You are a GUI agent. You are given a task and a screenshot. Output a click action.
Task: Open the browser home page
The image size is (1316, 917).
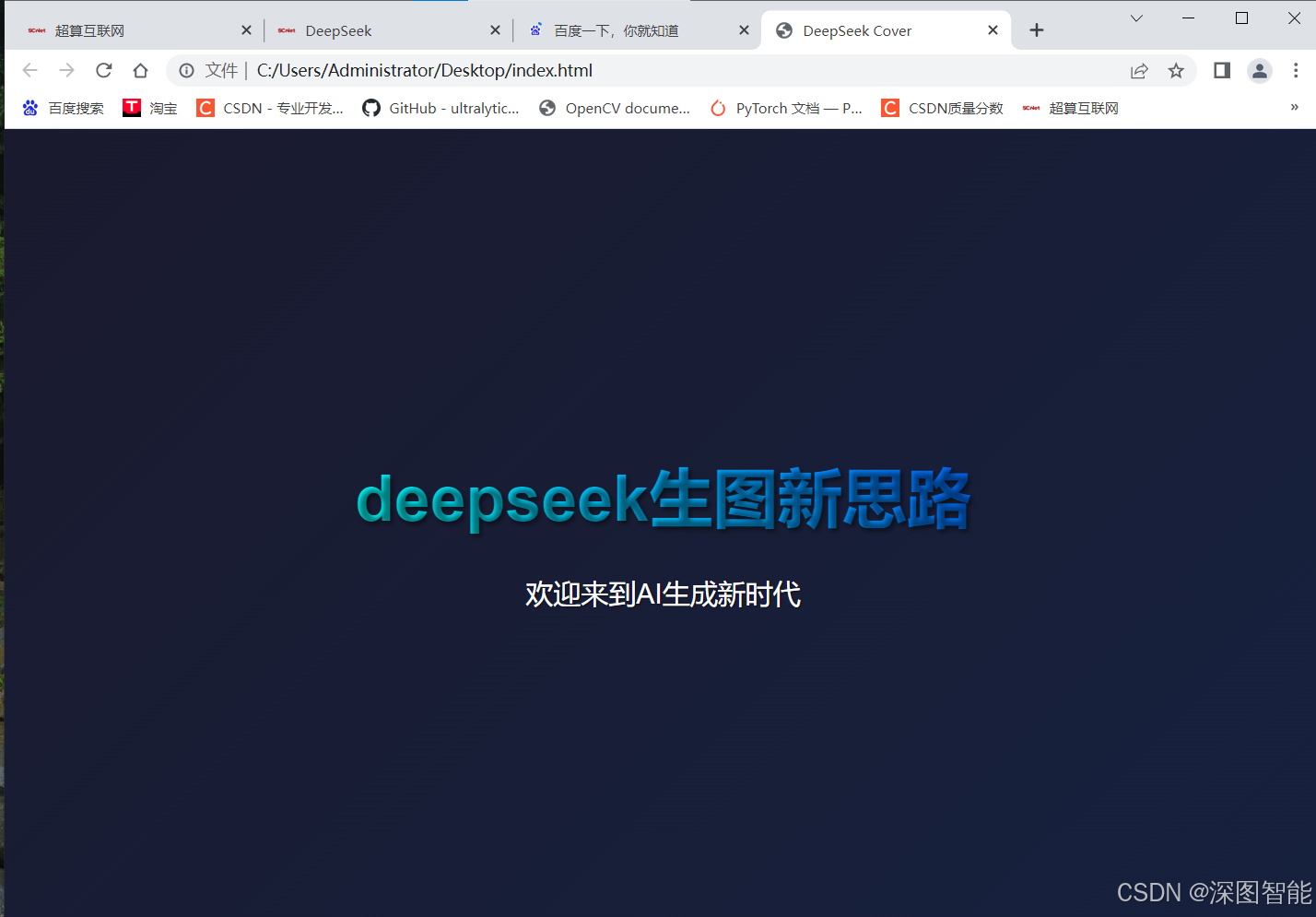(140, 70)
